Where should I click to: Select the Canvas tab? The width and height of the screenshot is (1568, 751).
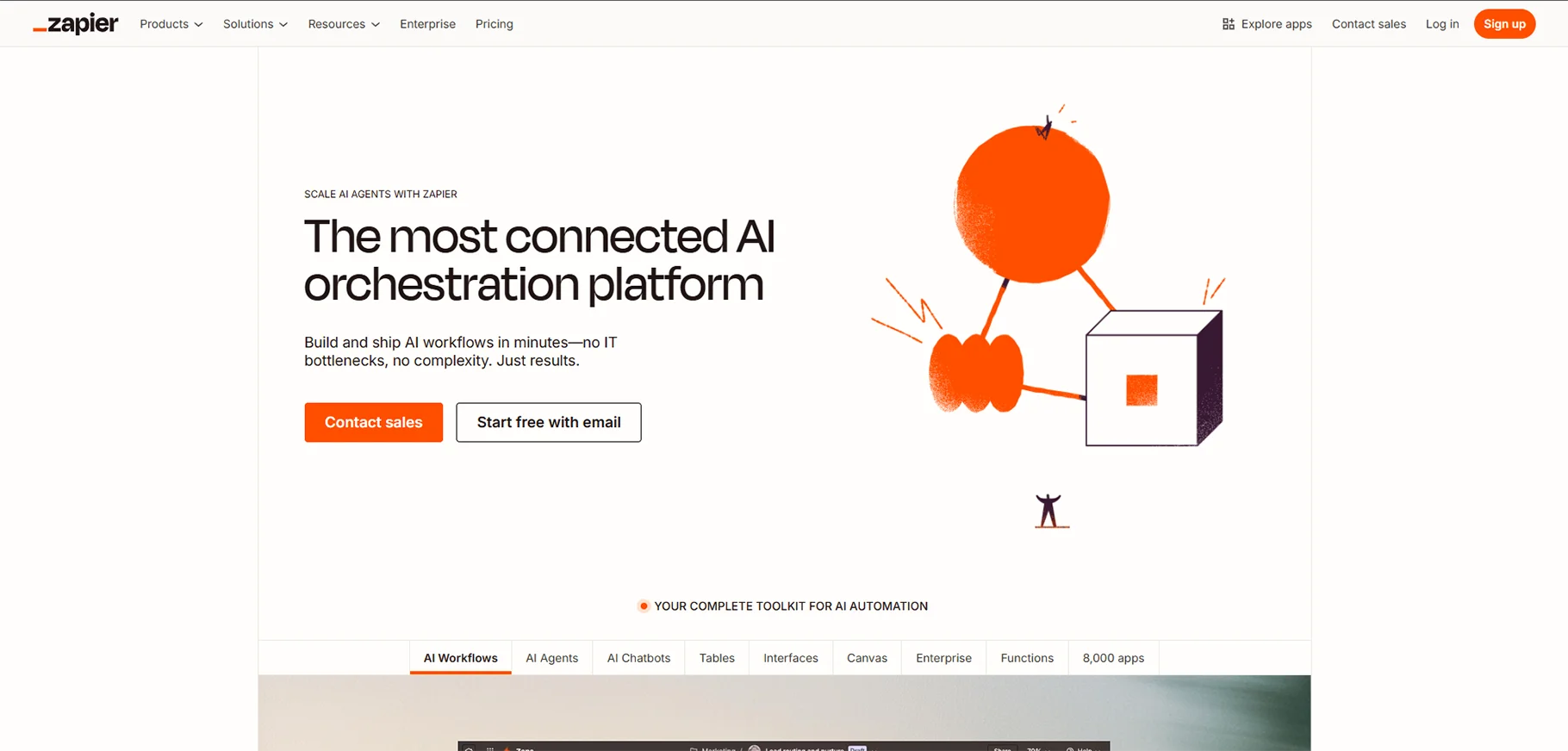(867, 658)
